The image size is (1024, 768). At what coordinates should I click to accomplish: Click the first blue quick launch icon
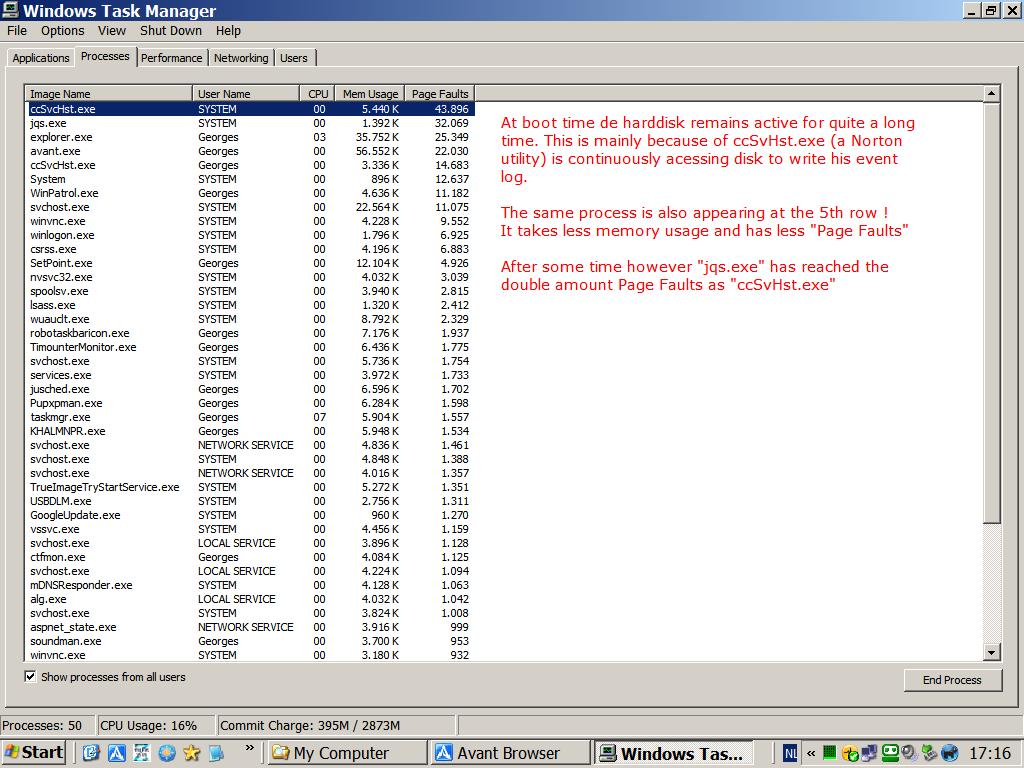tap(91, 753)
